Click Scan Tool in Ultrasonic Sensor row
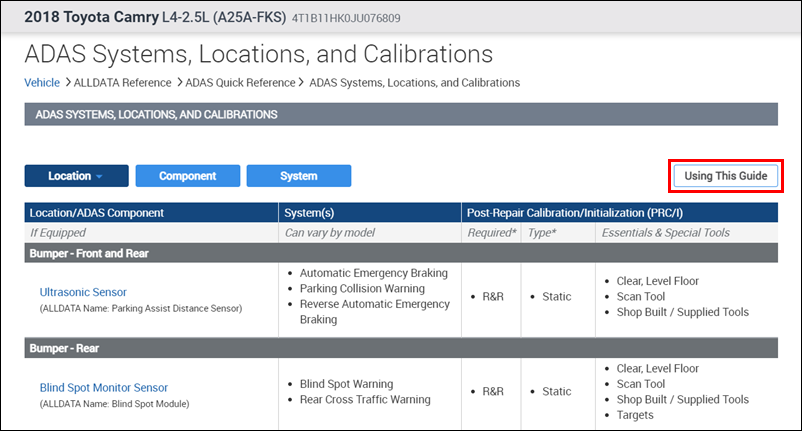The height and width of the screenshot is (431, 802). click(x=640, y=297)
